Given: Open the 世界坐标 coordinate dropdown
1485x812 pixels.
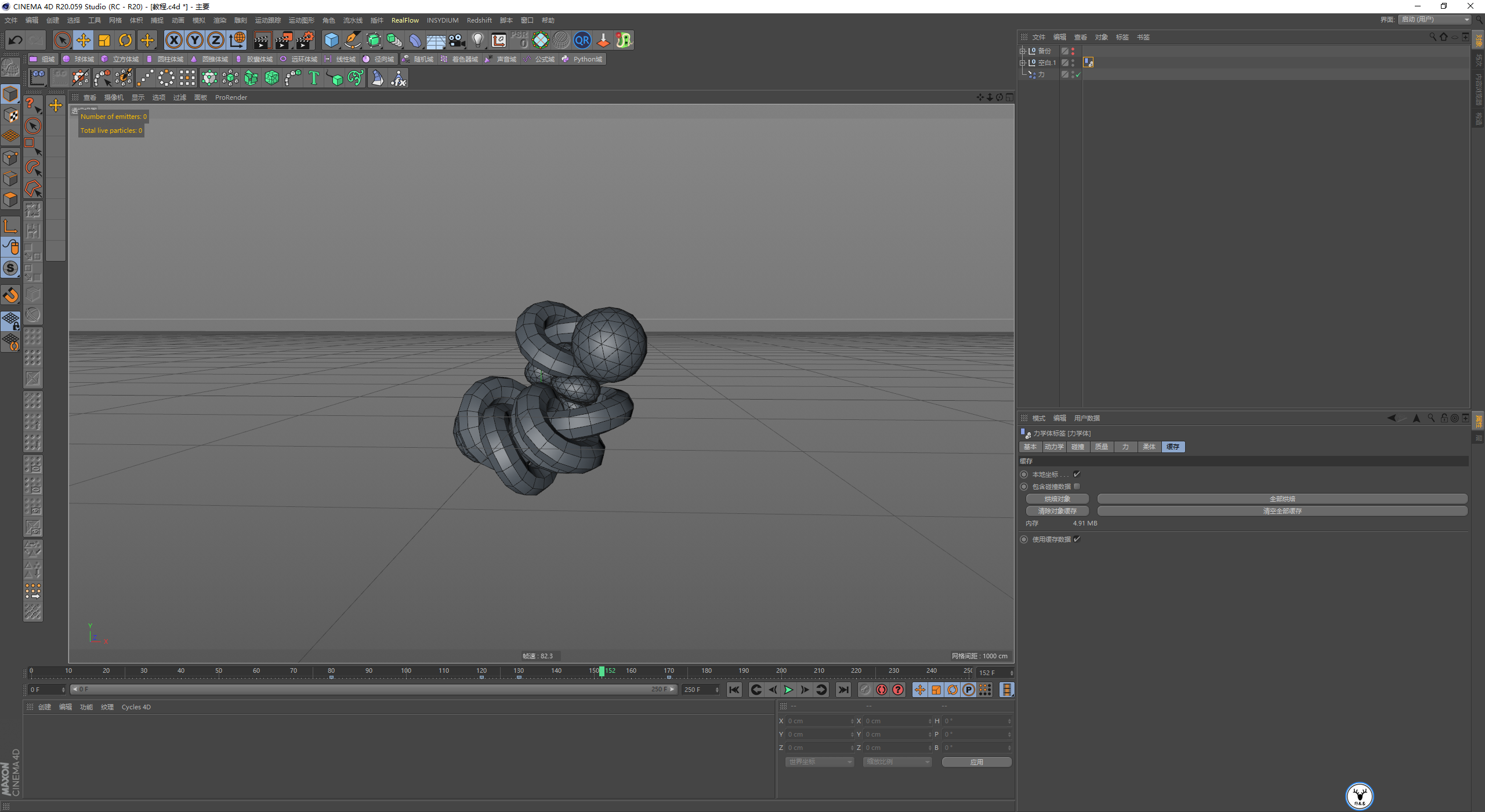Looking at the screenshot, I should coord(820,762).
